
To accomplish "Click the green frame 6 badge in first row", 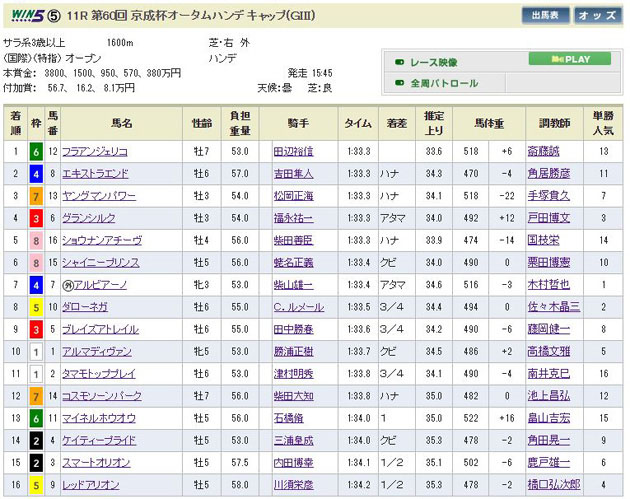I will (x=37, y=152).
